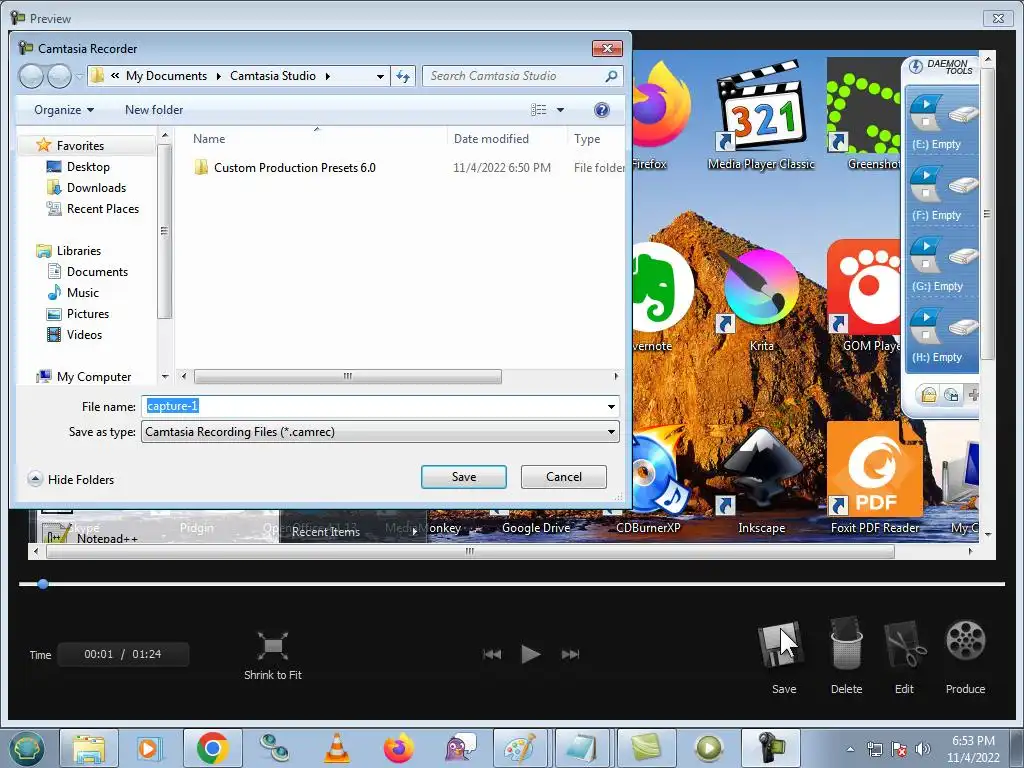
Task: Select Recent Places under Favorites
Action: click(x=102, y=208)
